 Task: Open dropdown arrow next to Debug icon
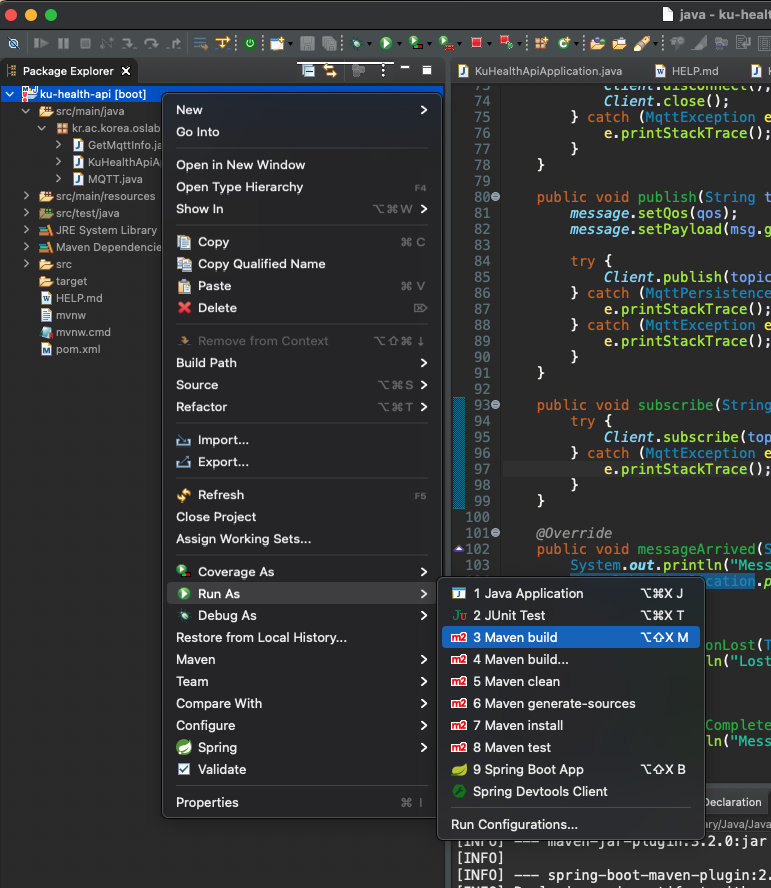pos(369,44)
